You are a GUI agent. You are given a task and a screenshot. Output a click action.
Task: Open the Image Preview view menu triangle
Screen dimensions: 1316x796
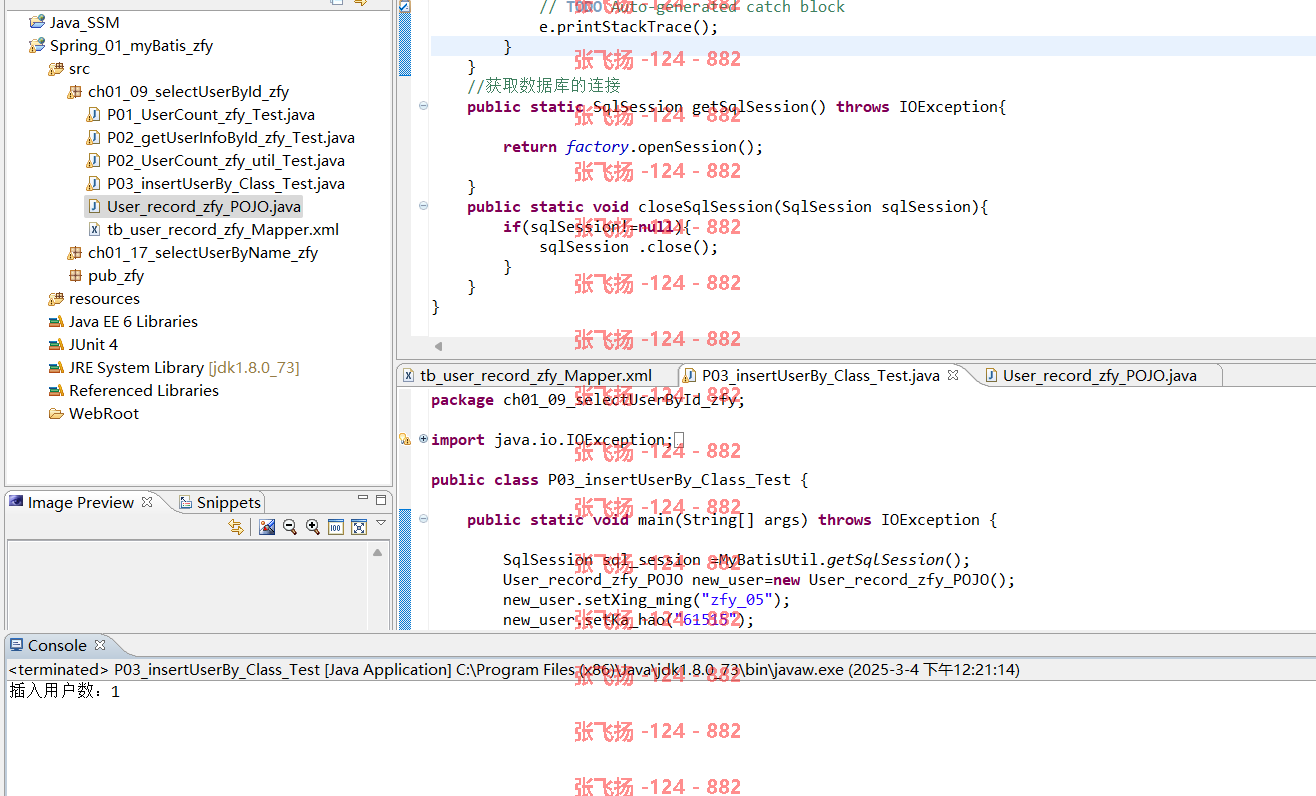coord(381,523)
